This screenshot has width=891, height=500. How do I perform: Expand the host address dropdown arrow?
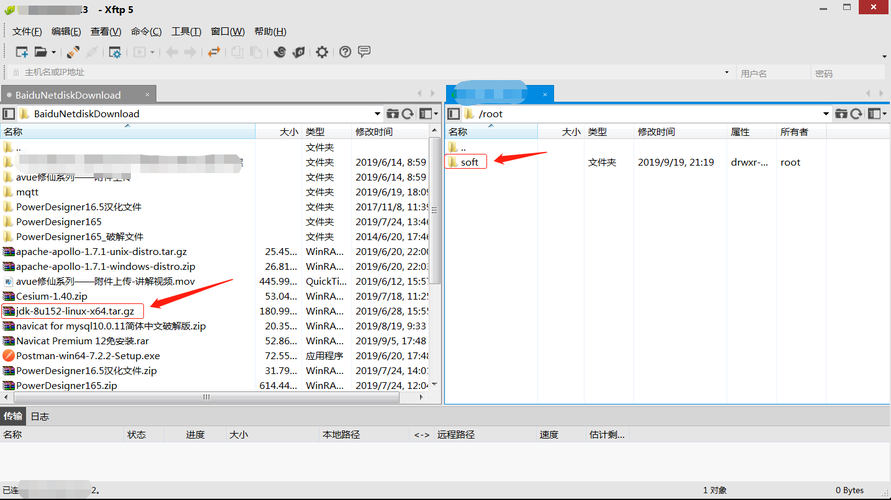pyautogui.click(x=726, y=72)
